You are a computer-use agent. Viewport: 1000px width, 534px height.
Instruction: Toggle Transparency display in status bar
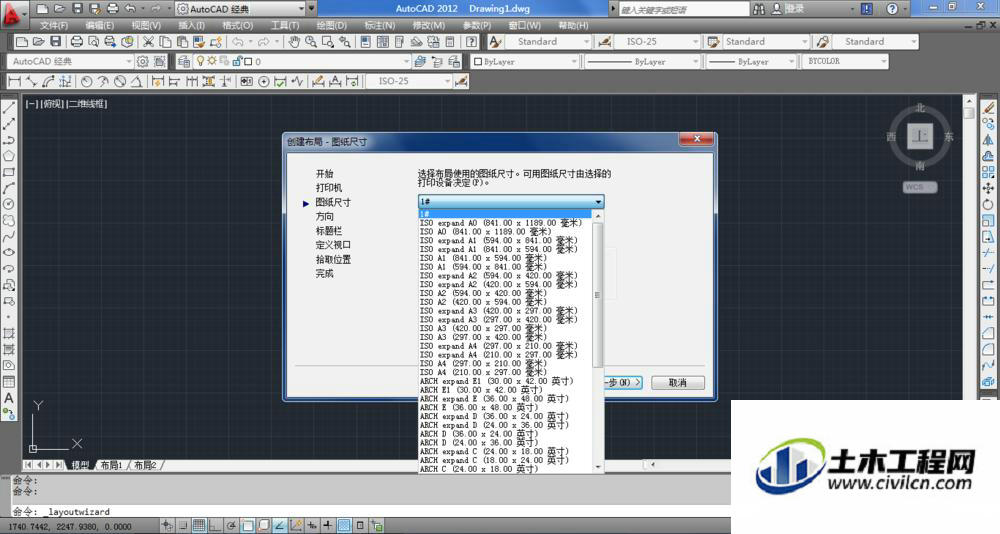click(344, 526)
